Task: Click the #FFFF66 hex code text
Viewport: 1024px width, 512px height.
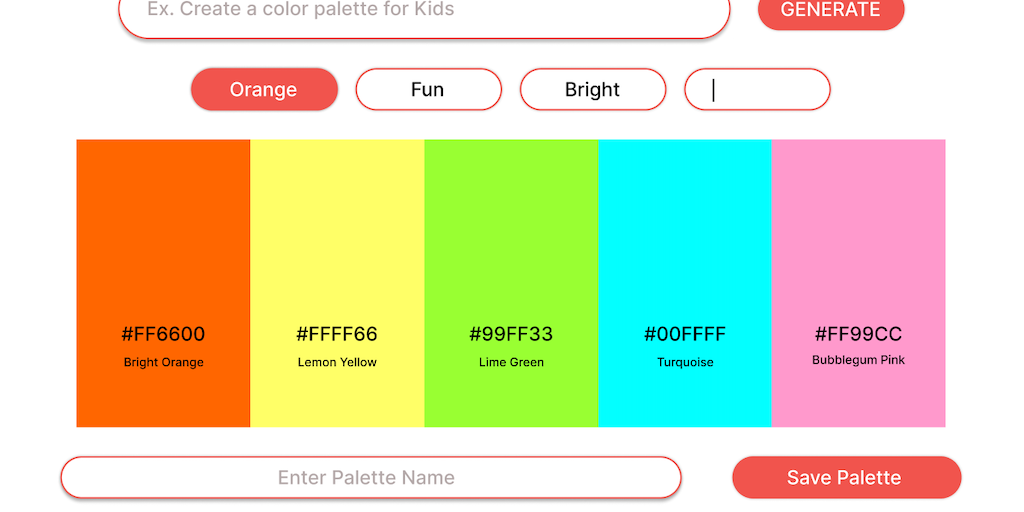Action: (337, 334)
